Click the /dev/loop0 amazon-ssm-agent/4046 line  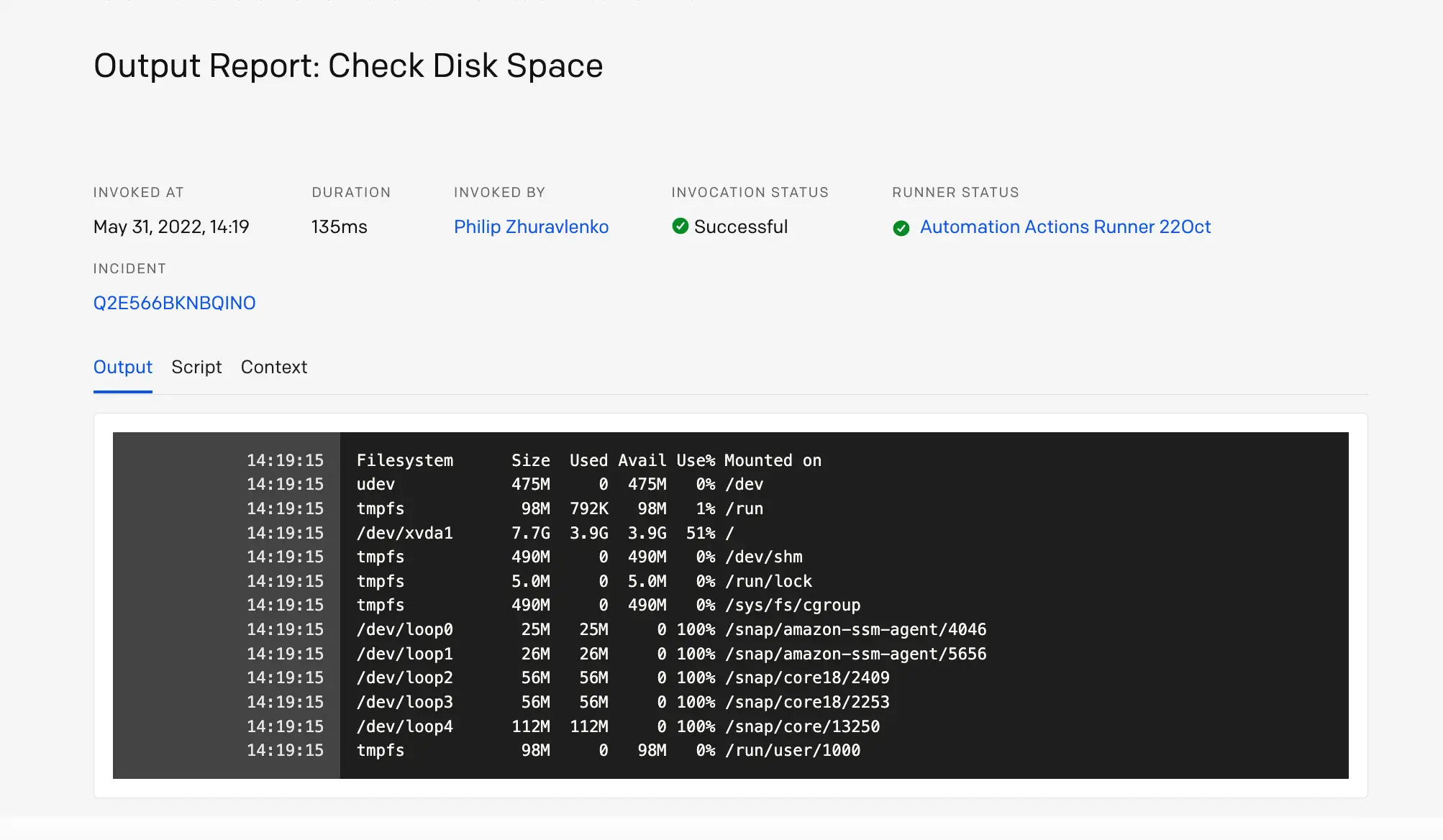coord(670,630)
